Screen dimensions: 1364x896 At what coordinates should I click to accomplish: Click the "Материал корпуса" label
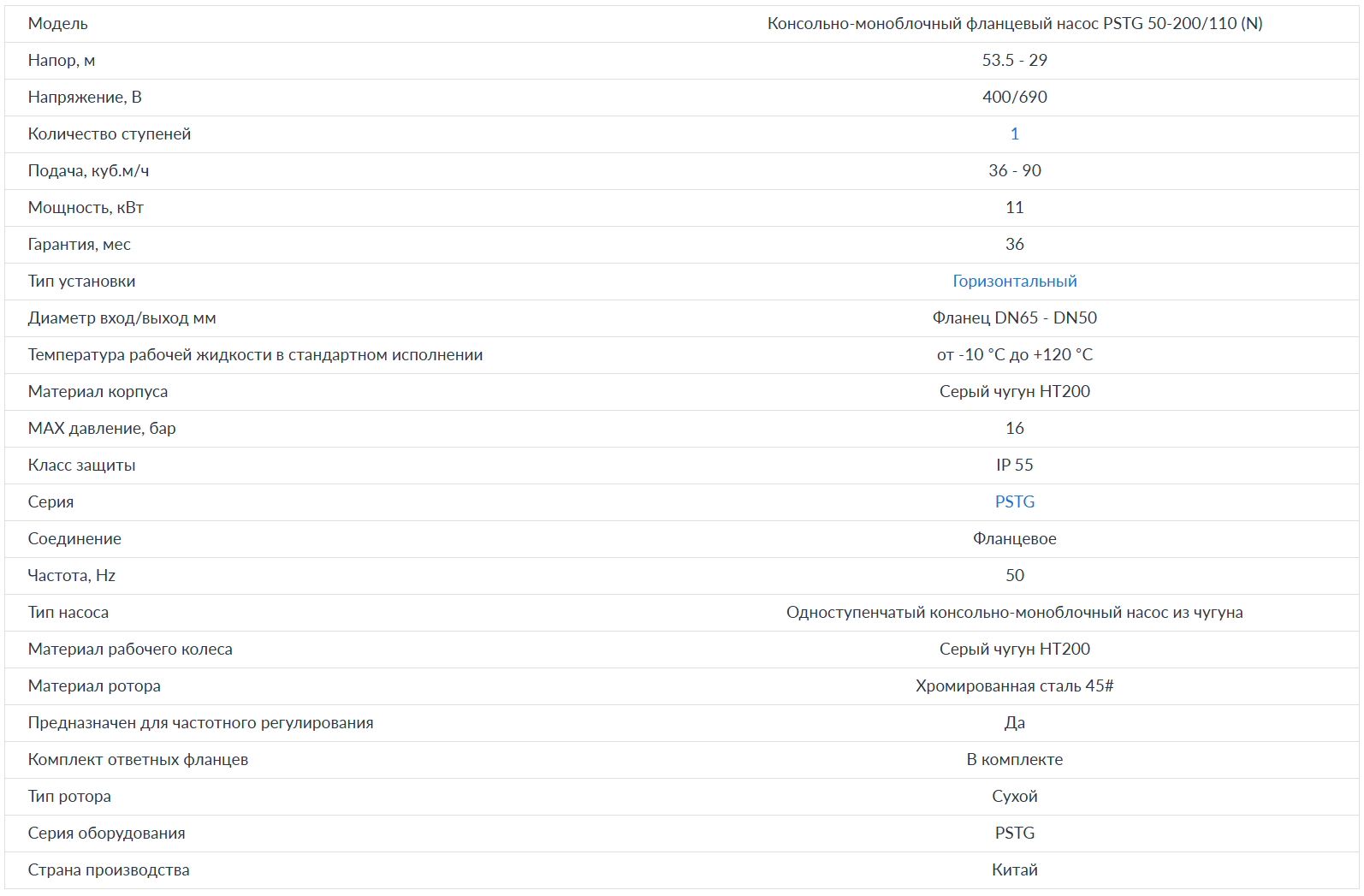(x=98, y=392)
